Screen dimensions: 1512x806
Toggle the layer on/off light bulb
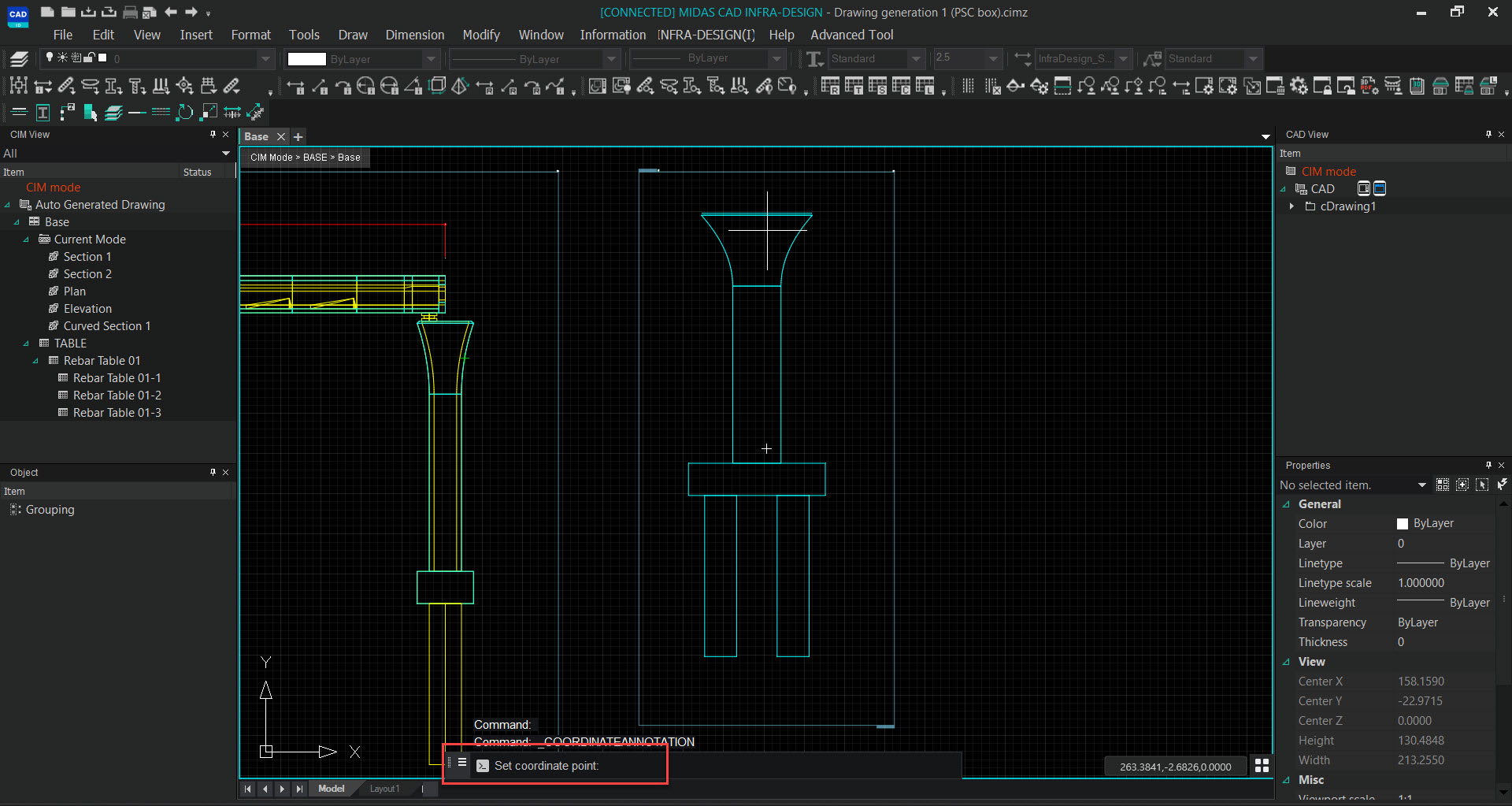pos(50,58)
